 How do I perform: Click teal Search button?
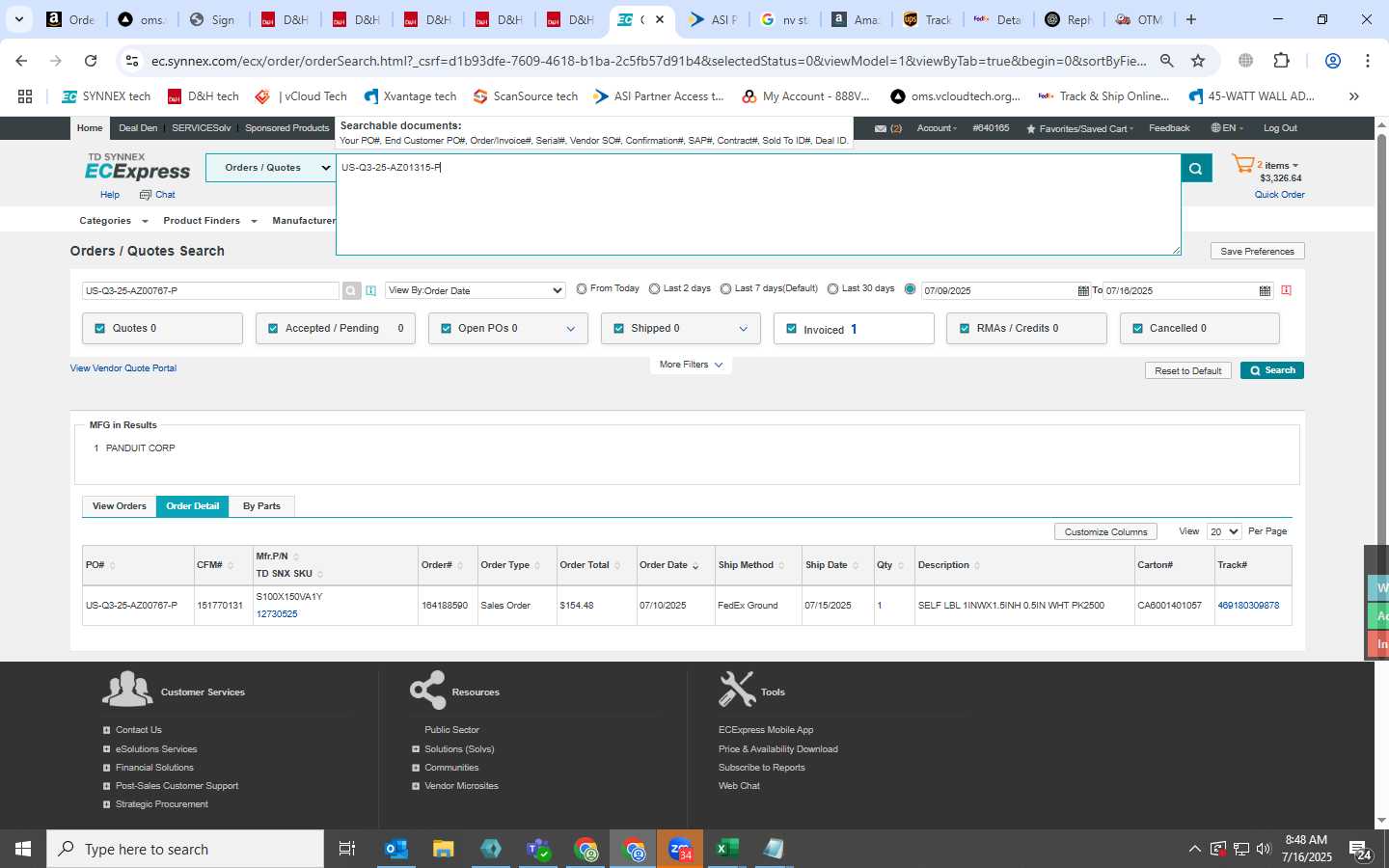pos(1272,370)
